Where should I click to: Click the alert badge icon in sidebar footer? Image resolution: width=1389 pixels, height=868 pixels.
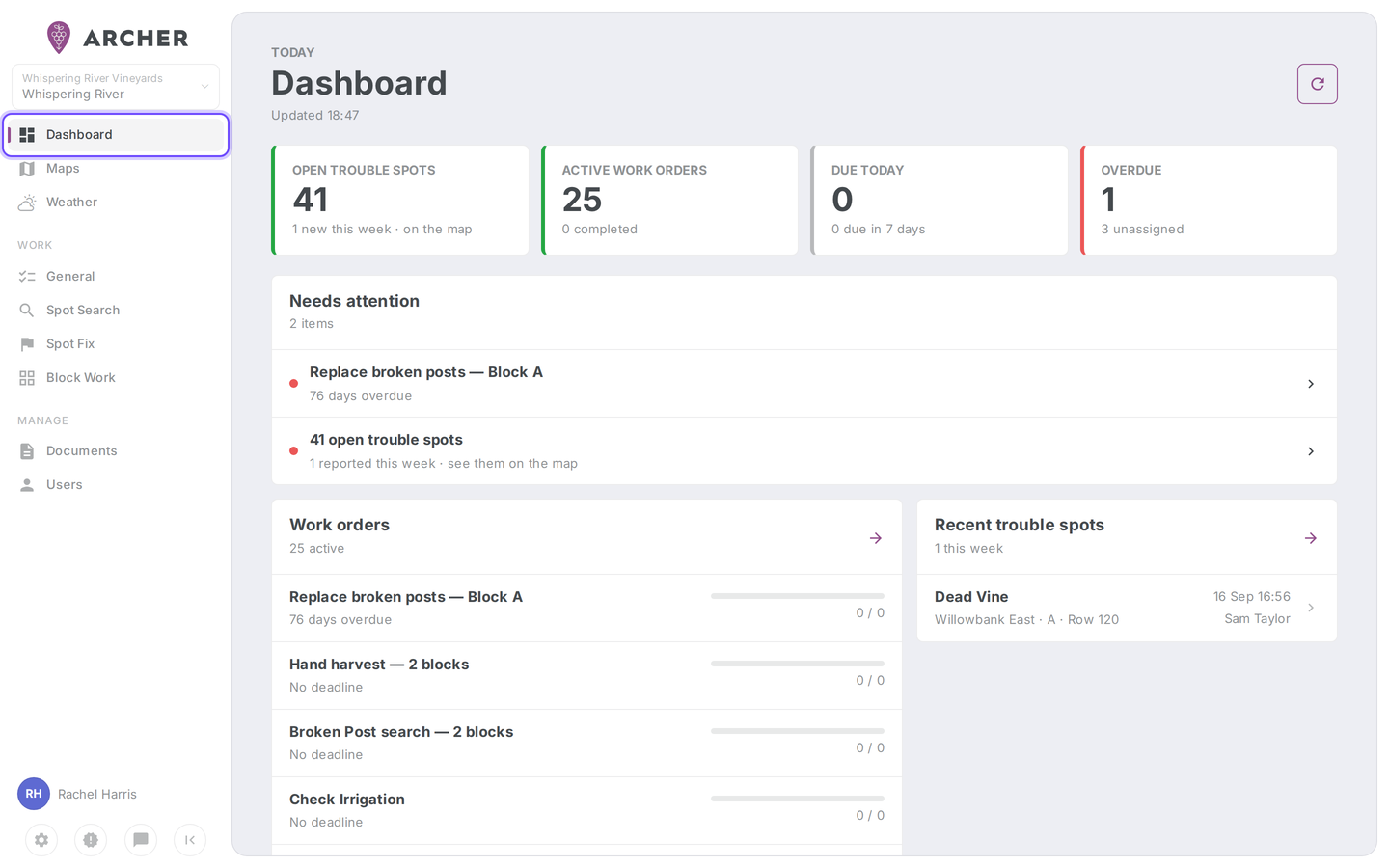coord(91,840)
